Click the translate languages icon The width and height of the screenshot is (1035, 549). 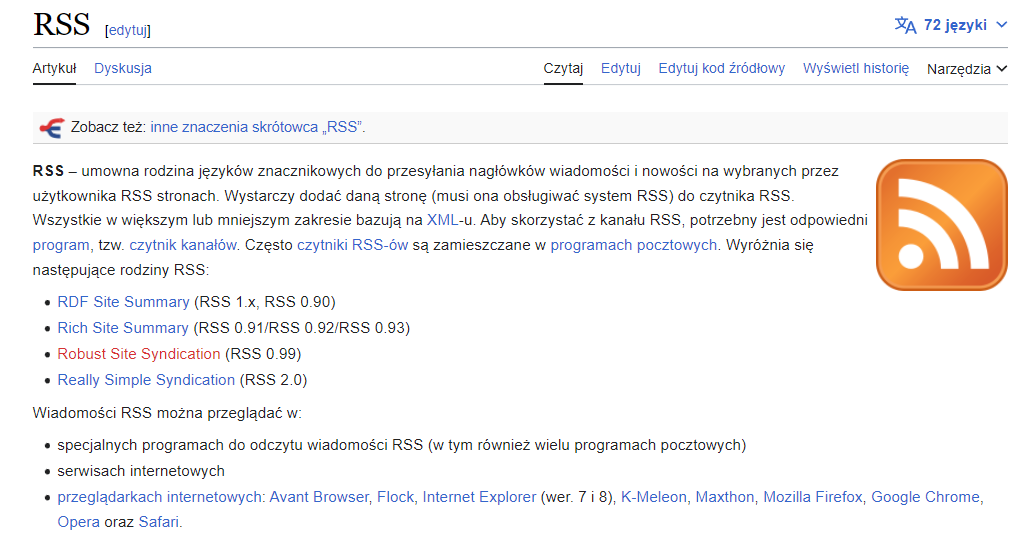click(x=905, y=25)
